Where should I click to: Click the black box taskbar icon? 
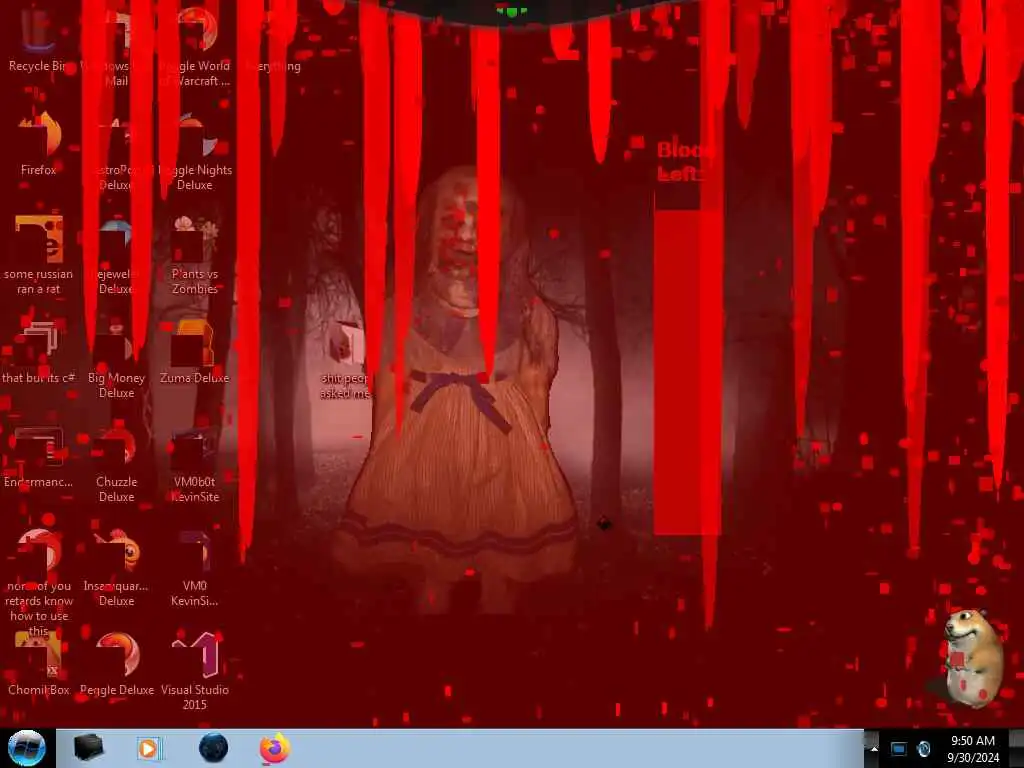tap(88, 748)
